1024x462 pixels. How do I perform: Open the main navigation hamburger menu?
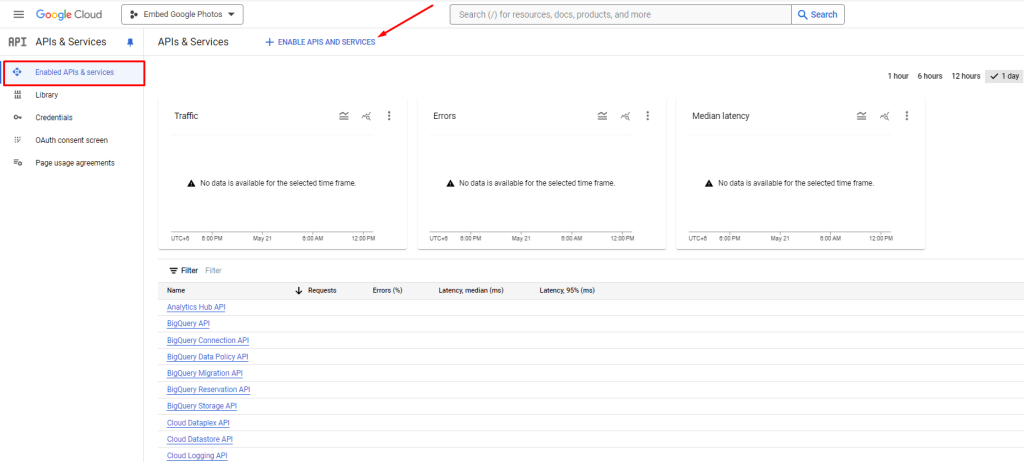coord(18,14)
